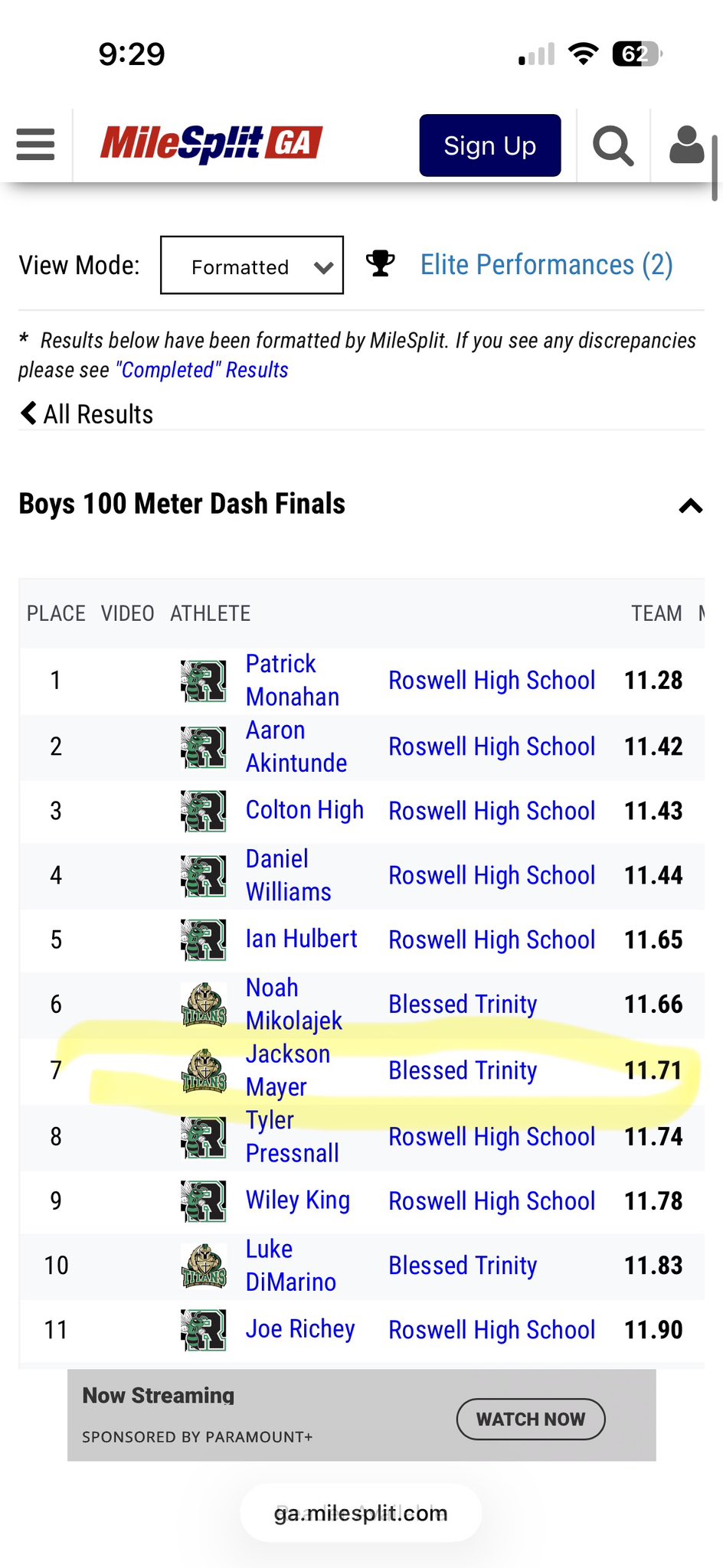Sort by the ATHLETE column header
Screen dimensions: 723x1568
[210, 613]
